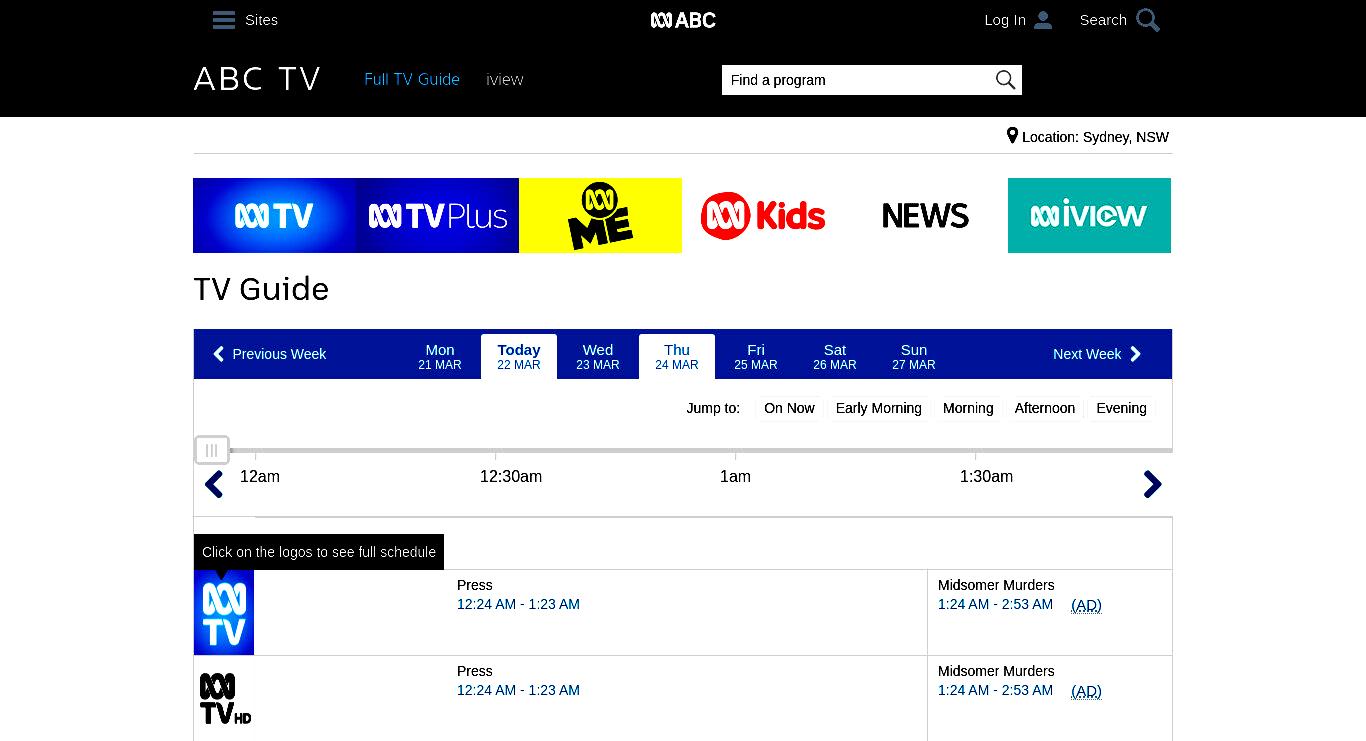Open Press program on ABC TV row
Image resolution: width=1366 pixels, height=741 pixels.
click(x=475, y=585)
